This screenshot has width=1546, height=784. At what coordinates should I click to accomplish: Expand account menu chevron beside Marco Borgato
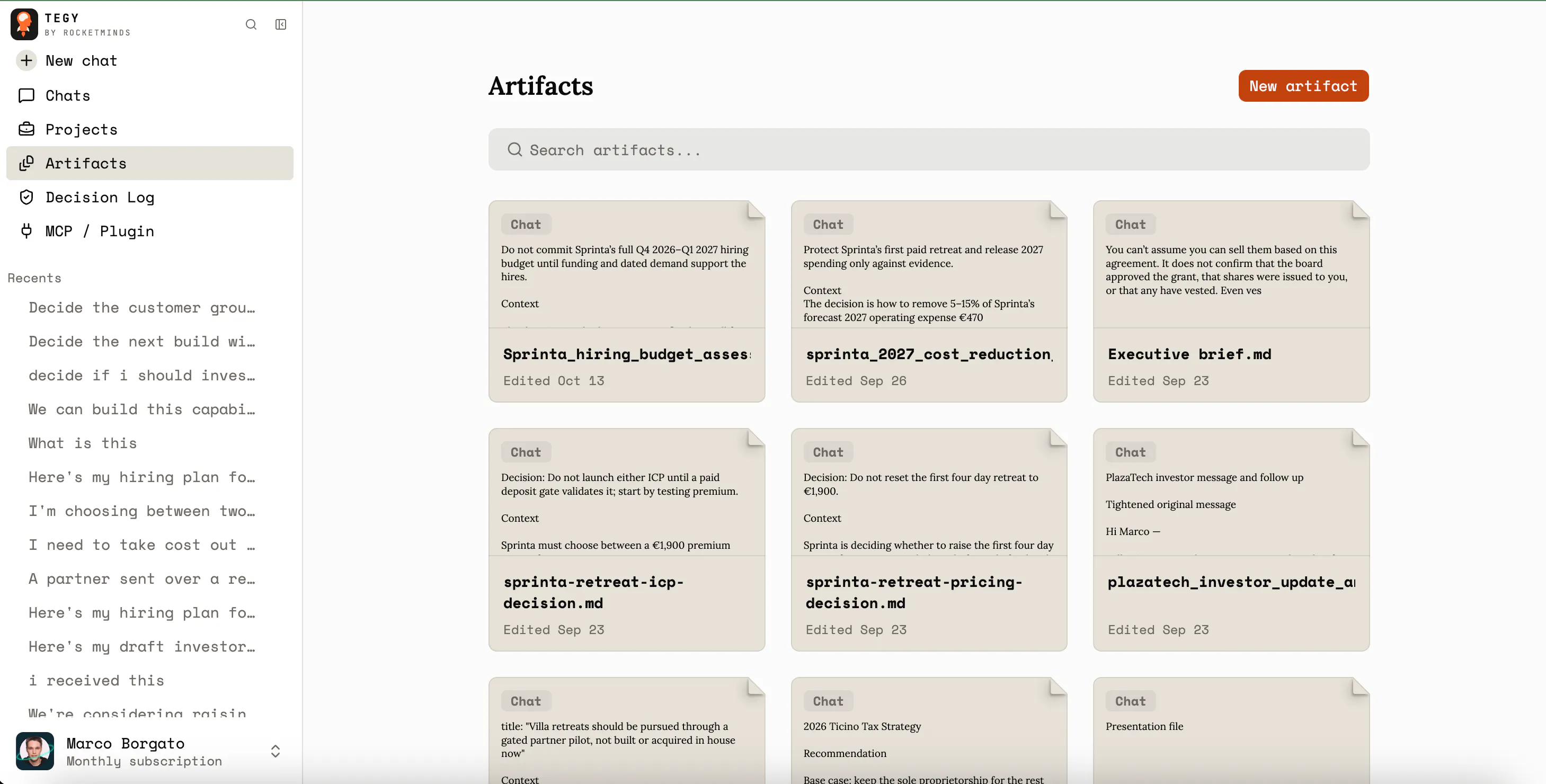[276, 751]
